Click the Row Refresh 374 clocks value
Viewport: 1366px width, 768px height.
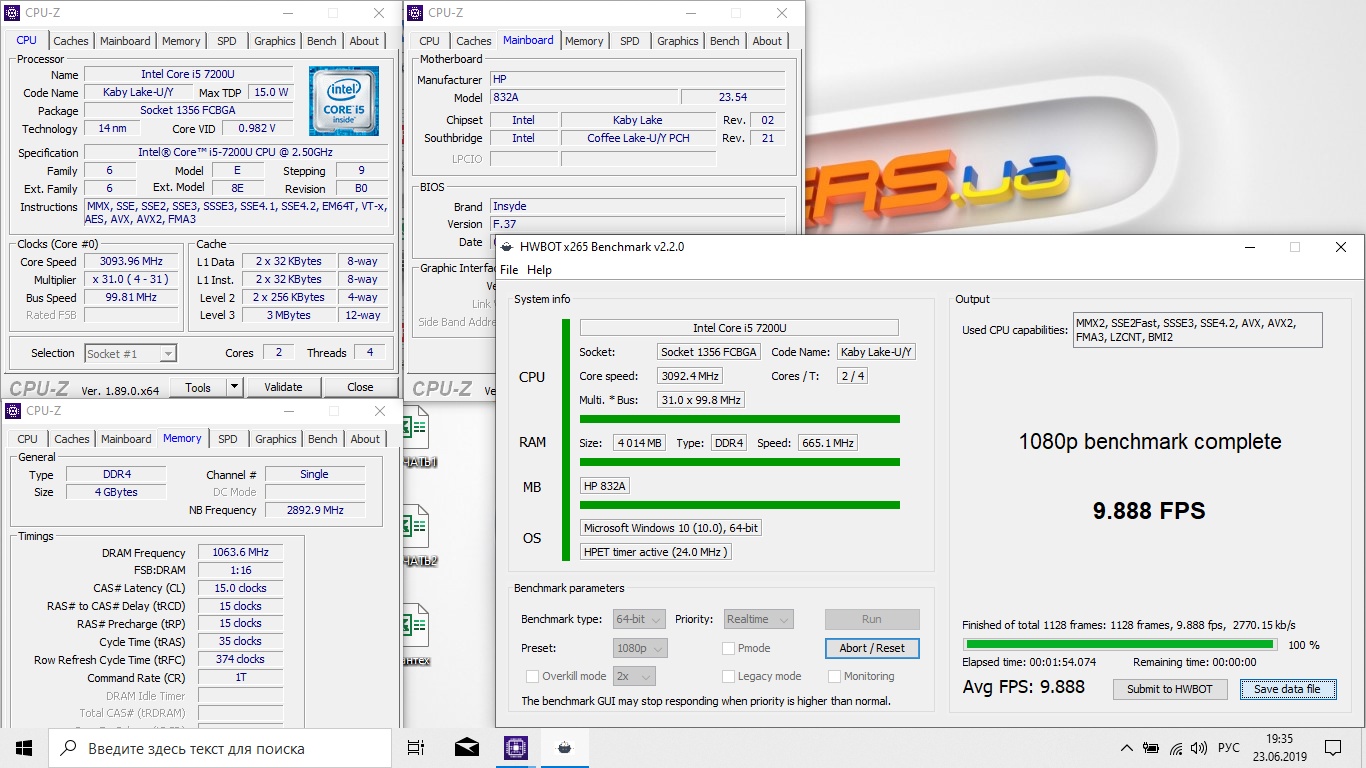coord(240,660)
